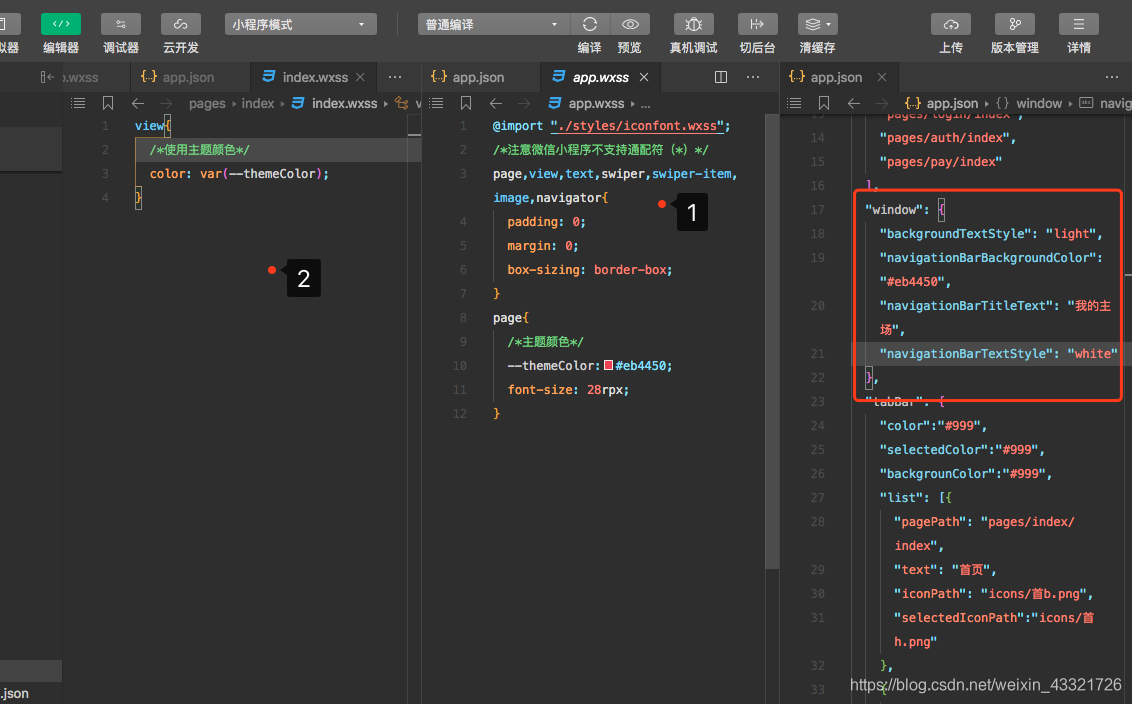Screen dimensions: 1132x704
Task: Click outline list icon in left editor breadcrumb
Action: pyautogui.click(x=78, y=103)
